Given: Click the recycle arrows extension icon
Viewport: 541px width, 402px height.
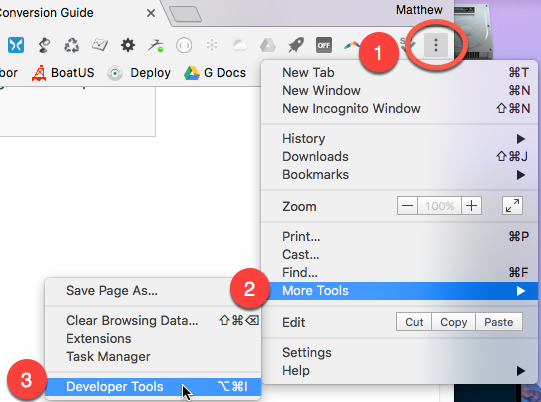Looking at the screenshot, I should [x=72, y=45].
